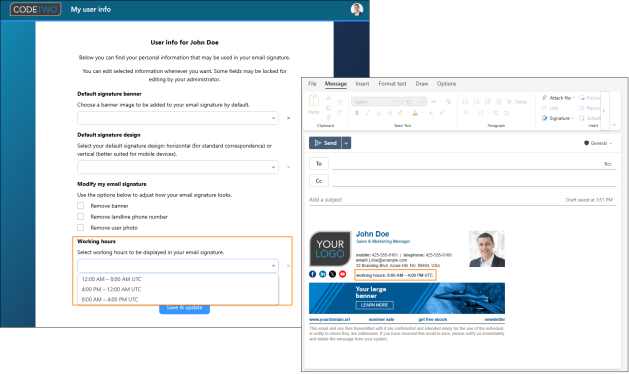Open the Signature dropdown in ribbon
This screenshot has height=374, width=629.
click(x=558, y=118)
